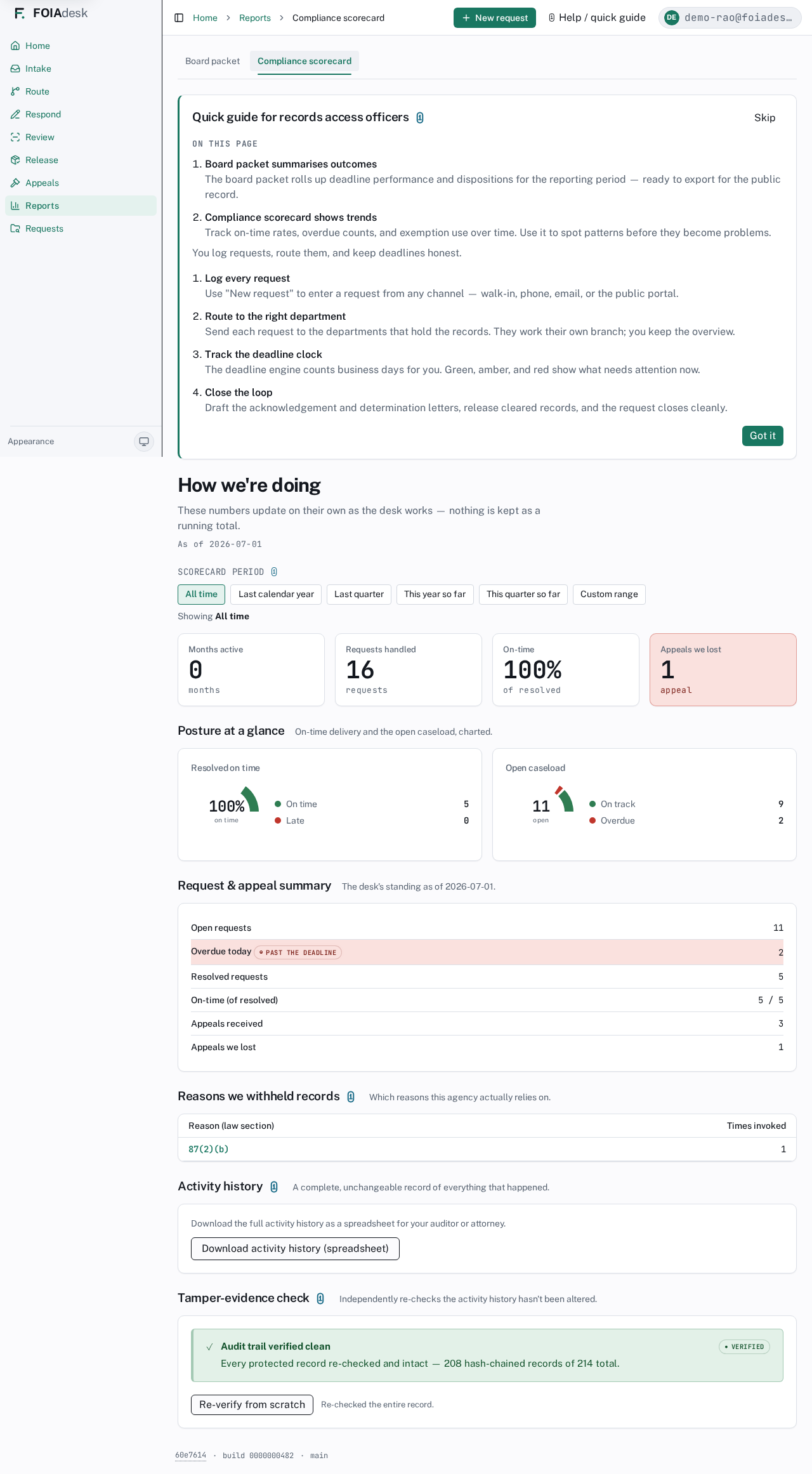Viewport: 812px width, 1474px height.
Task: Open Appeals in the sidebar
Action: point(81,183)
